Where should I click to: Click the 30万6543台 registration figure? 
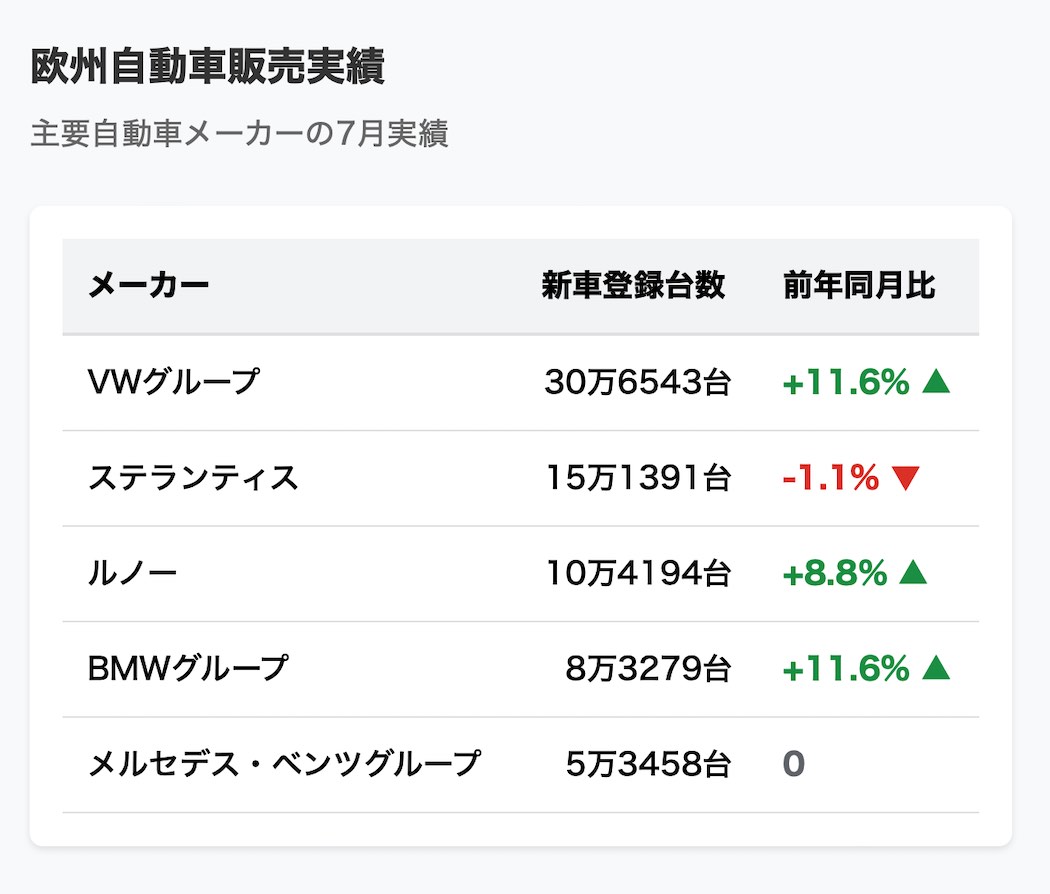coord(638,382)
